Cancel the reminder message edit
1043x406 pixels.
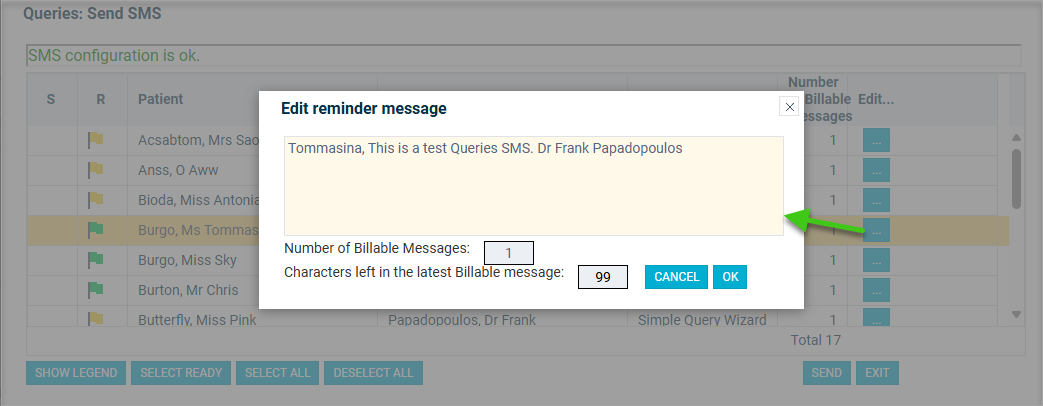pos(676,277)
